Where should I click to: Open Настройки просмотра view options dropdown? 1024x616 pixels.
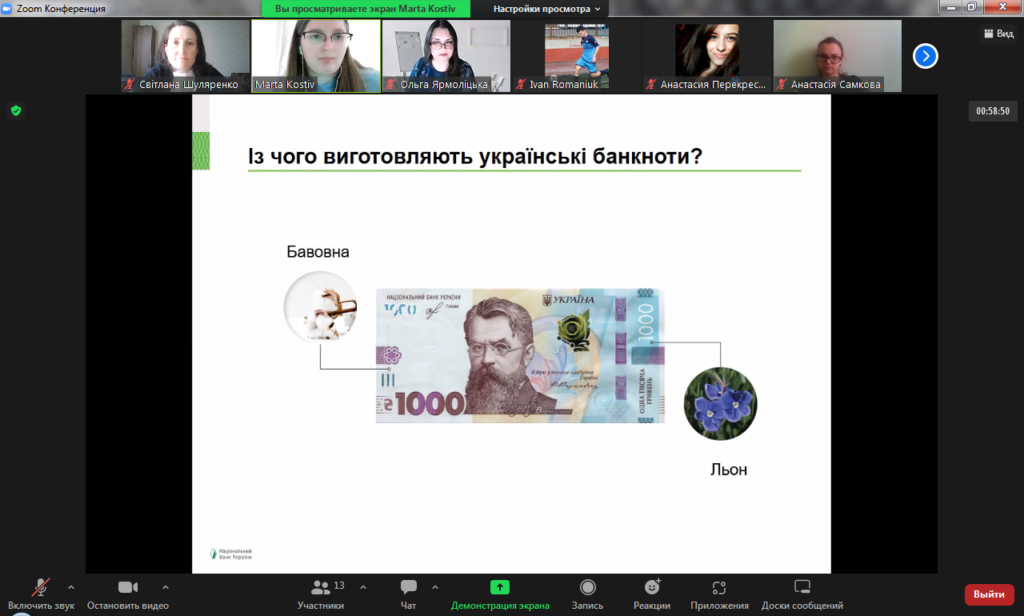pos(546,9)
